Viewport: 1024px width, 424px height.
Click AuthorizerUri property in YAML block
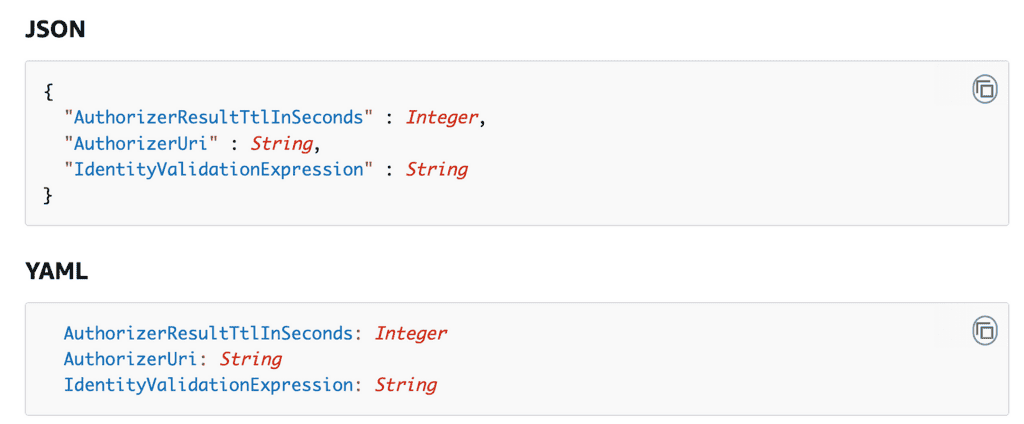[135, 359]
